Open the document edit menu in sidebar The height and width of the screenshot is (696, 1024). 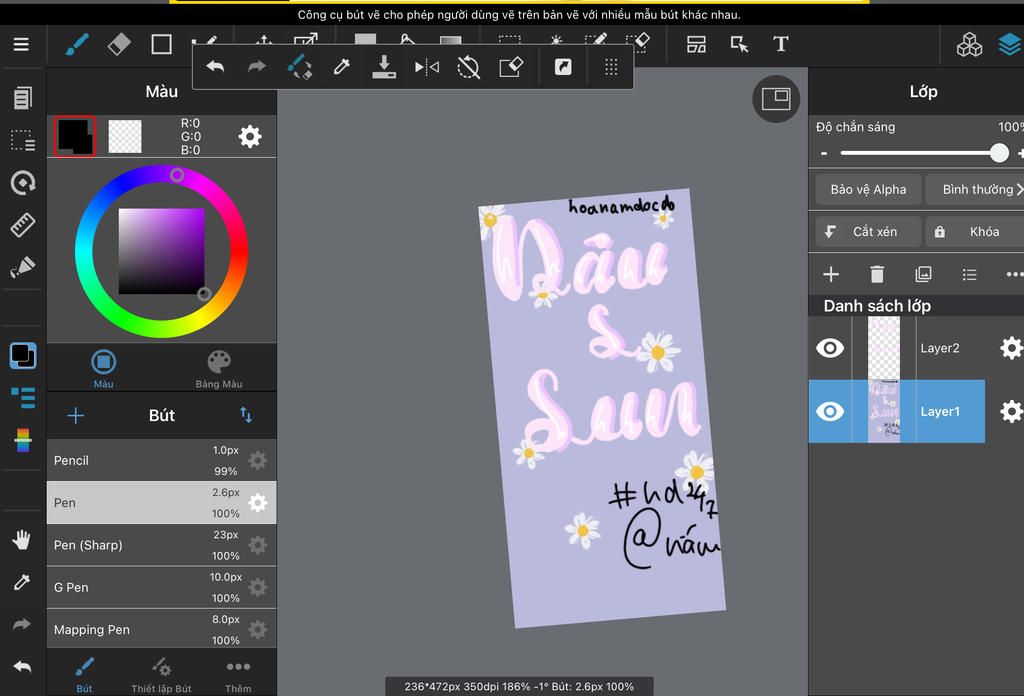22,98
